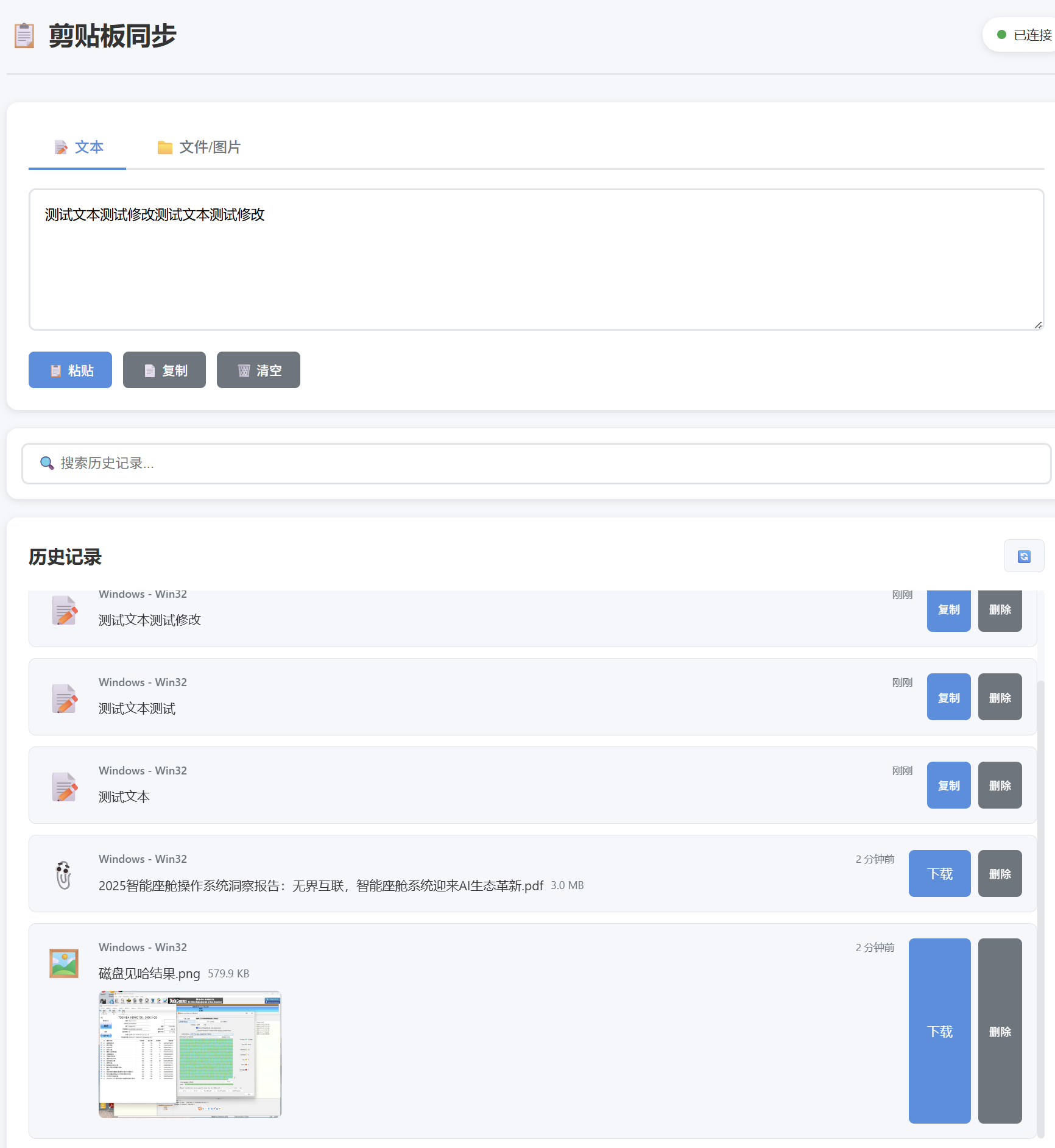Delete the 磁盘见哈结果.png history entry
The width and height of the screenshot is (1055, 1148).
(1000, 1031)
